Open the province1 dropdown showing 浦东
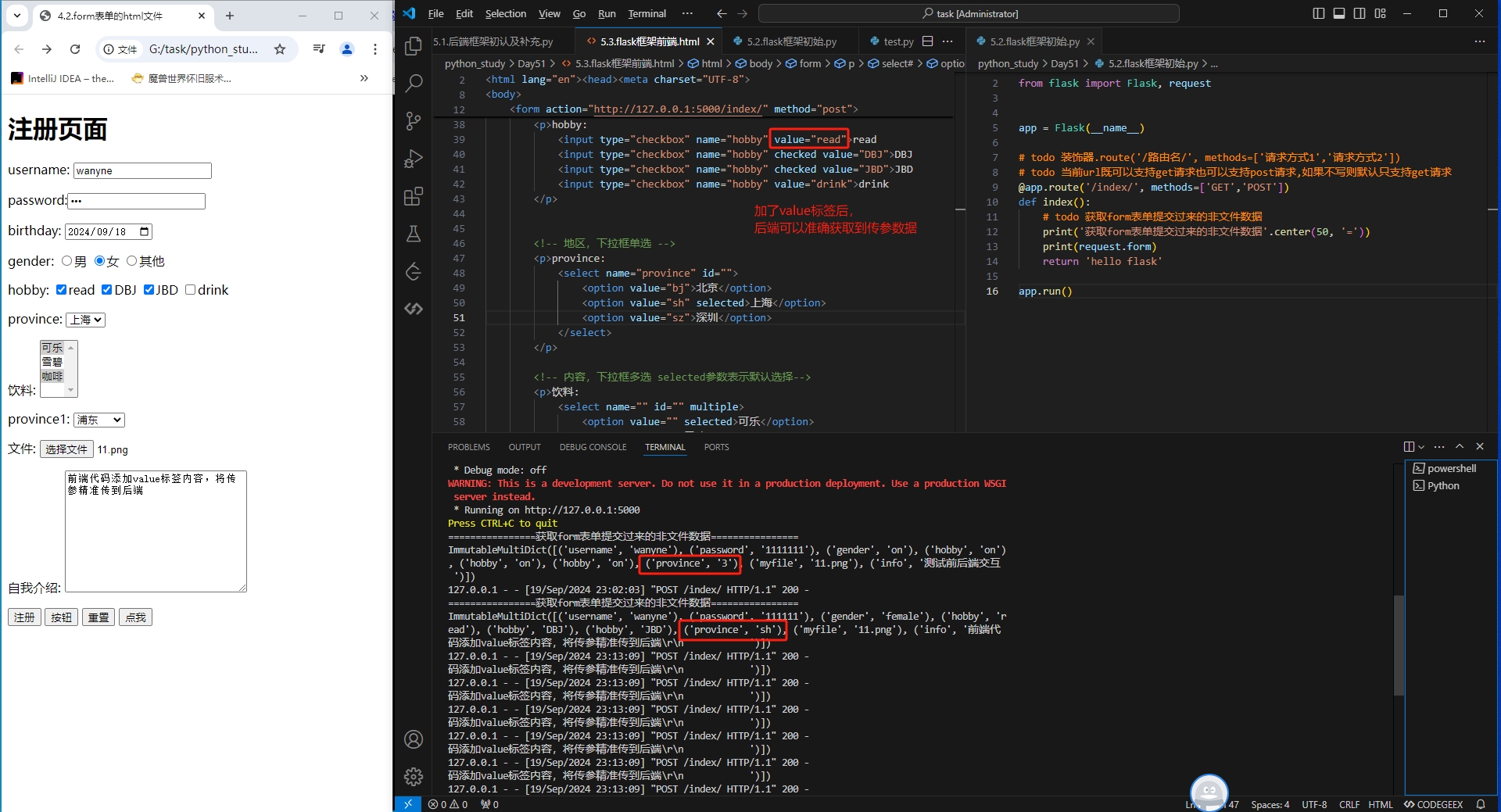Viewport: 1501px width, 812px height. click(x=99, y=420)
